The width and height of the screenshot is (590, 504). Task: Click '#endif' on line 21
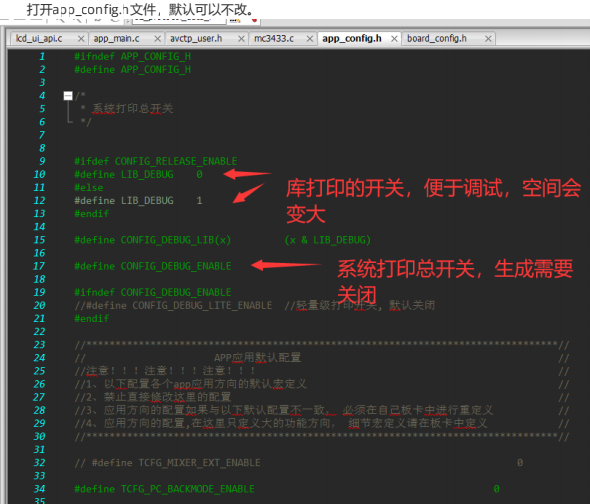[x=92, y=318]
